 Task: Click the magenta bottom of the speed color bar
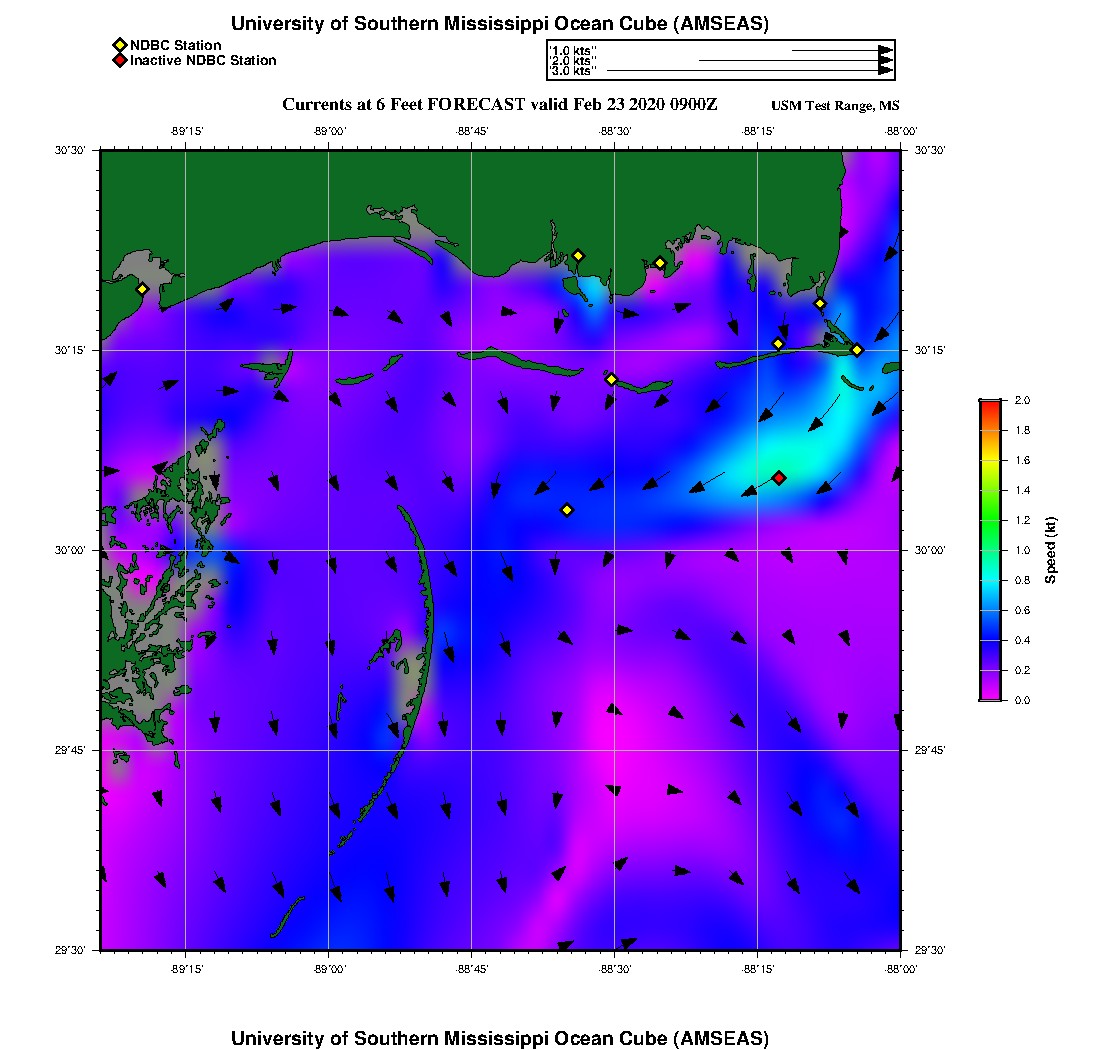click(x=989, y=694)
